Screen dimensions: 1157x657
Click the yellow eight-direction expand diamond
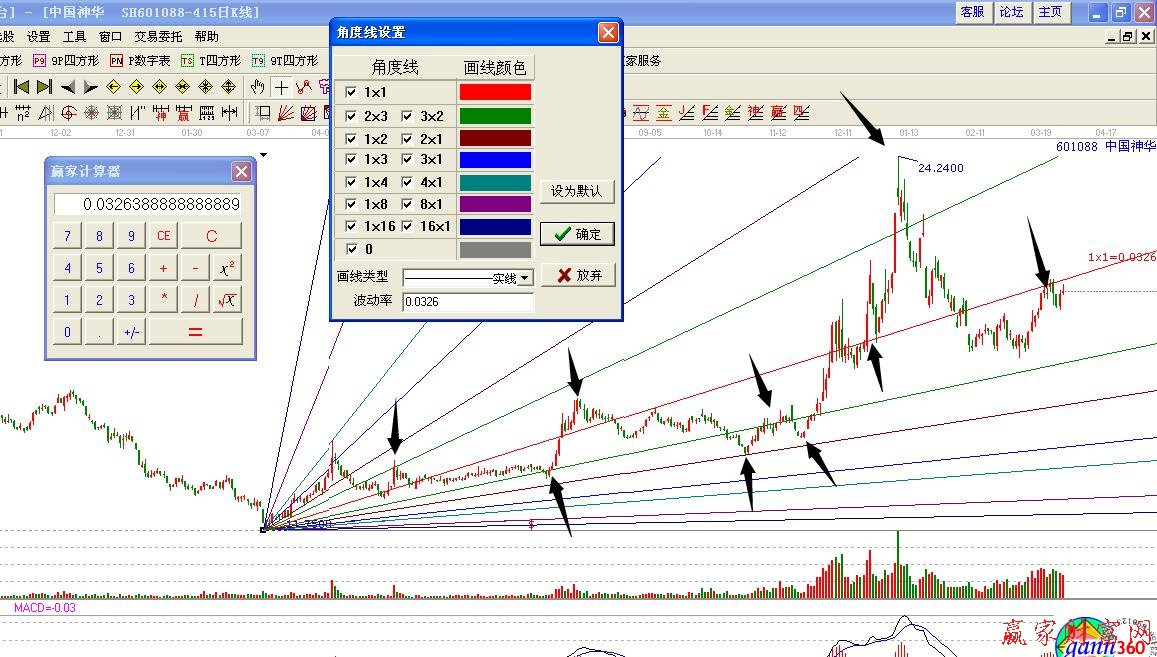(205, 86)
